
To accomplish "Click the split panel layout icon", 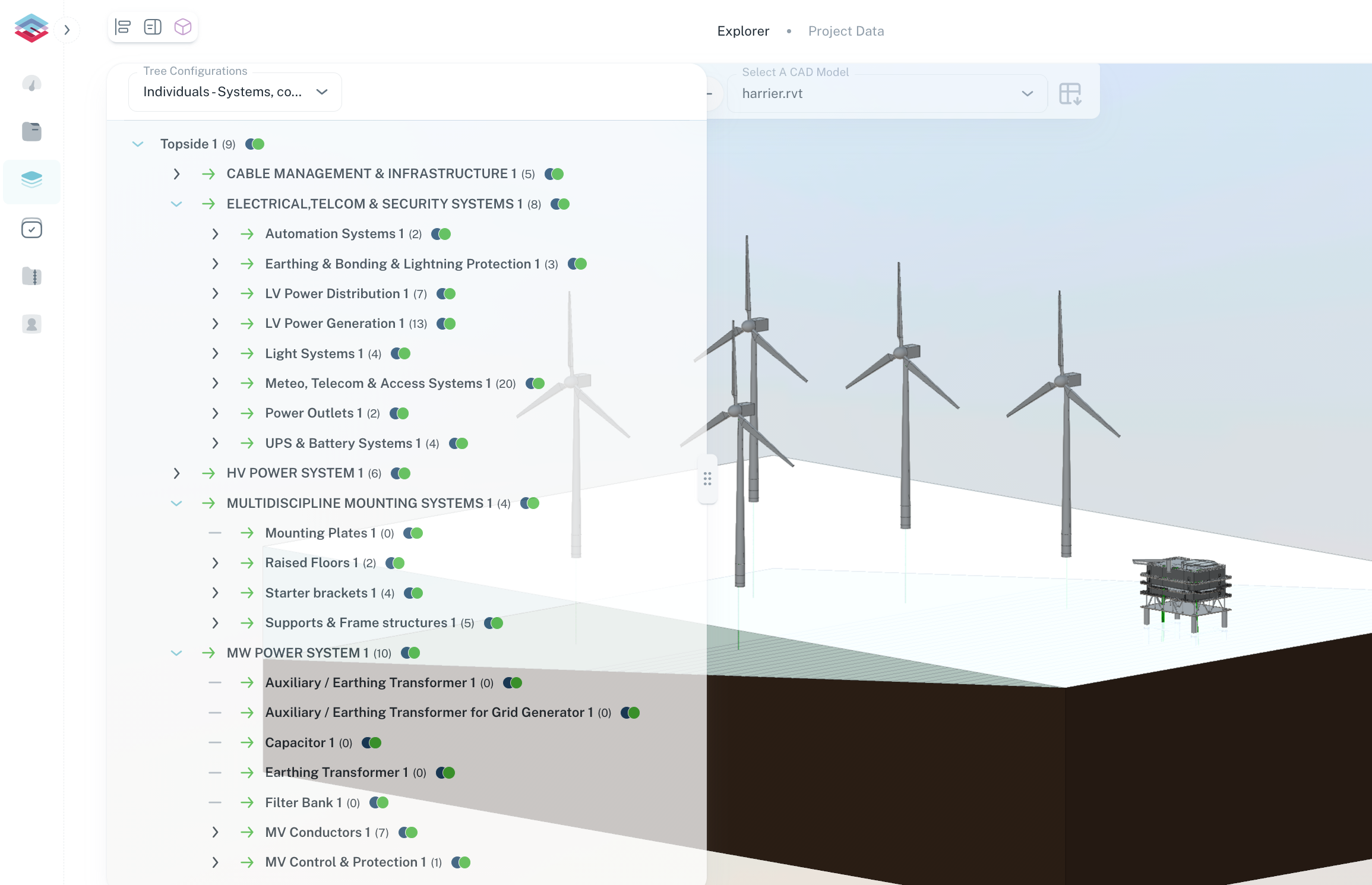I will [x=153, y=27].
